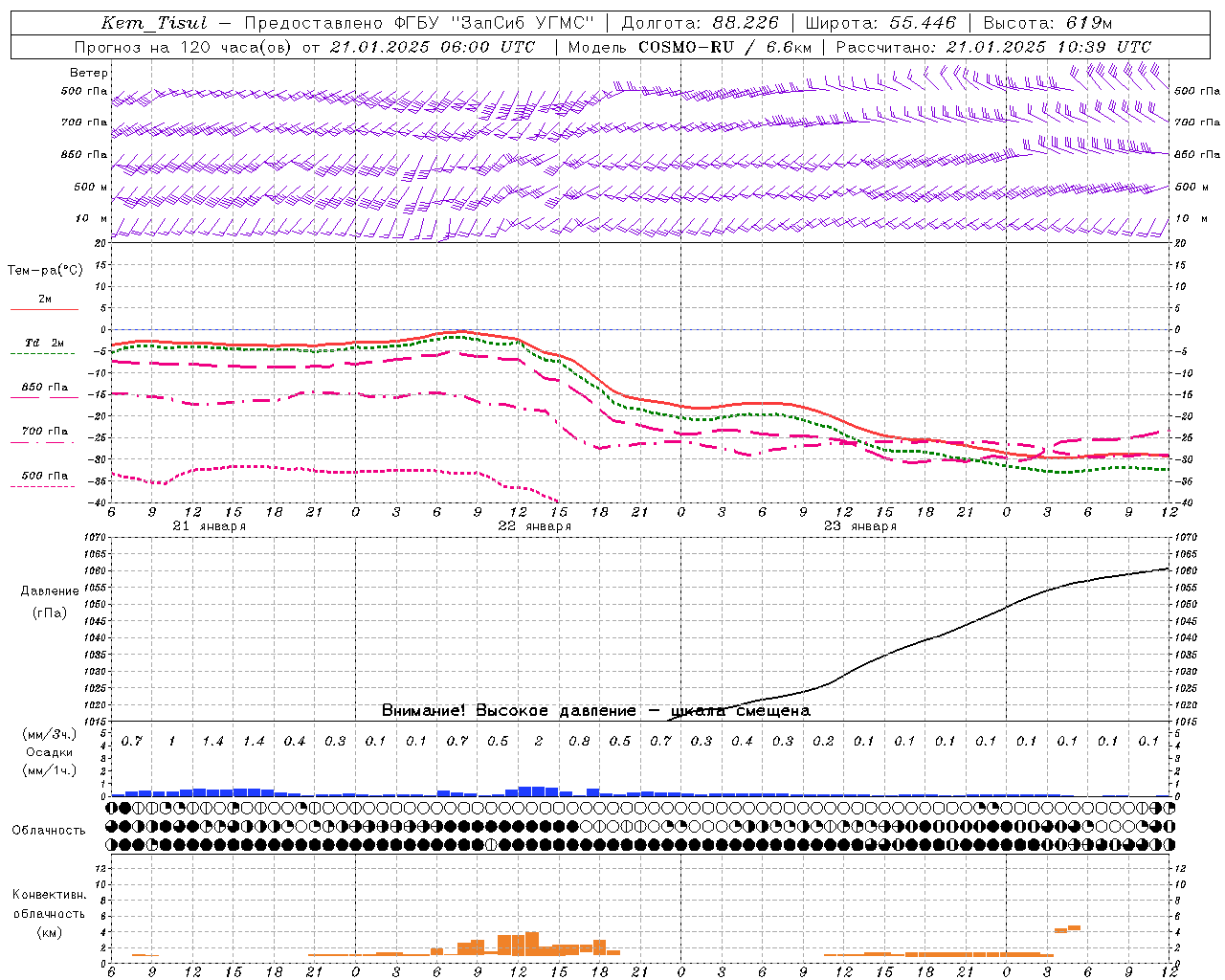The width and height of the screenshot is (1225, 980).
Task: Select the unit label (мм/3ч.)
Action: (50, 734)
